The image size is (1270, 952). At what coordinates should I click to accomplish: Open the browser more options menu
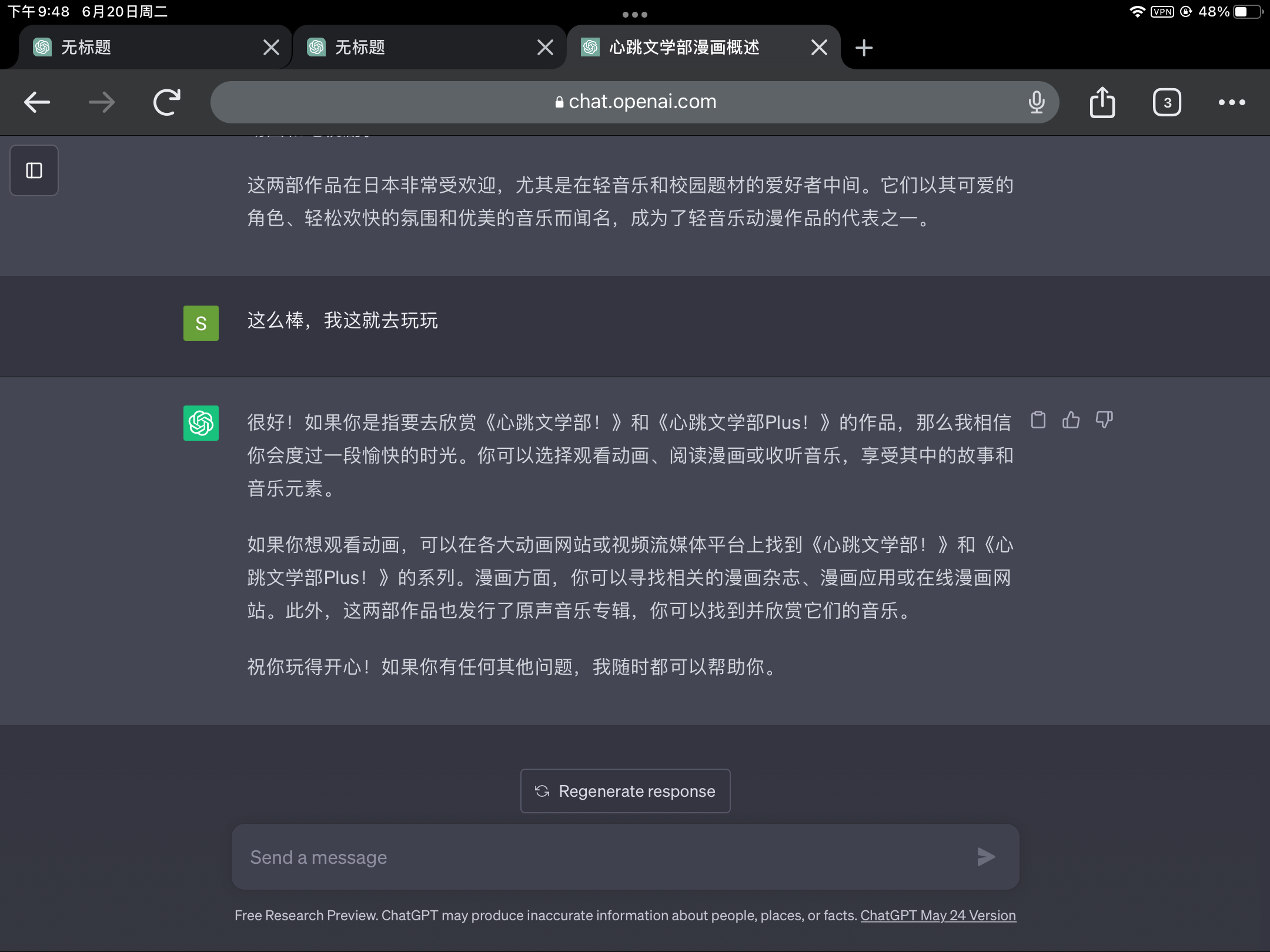pyautogui.click(x=1232, y=102)
